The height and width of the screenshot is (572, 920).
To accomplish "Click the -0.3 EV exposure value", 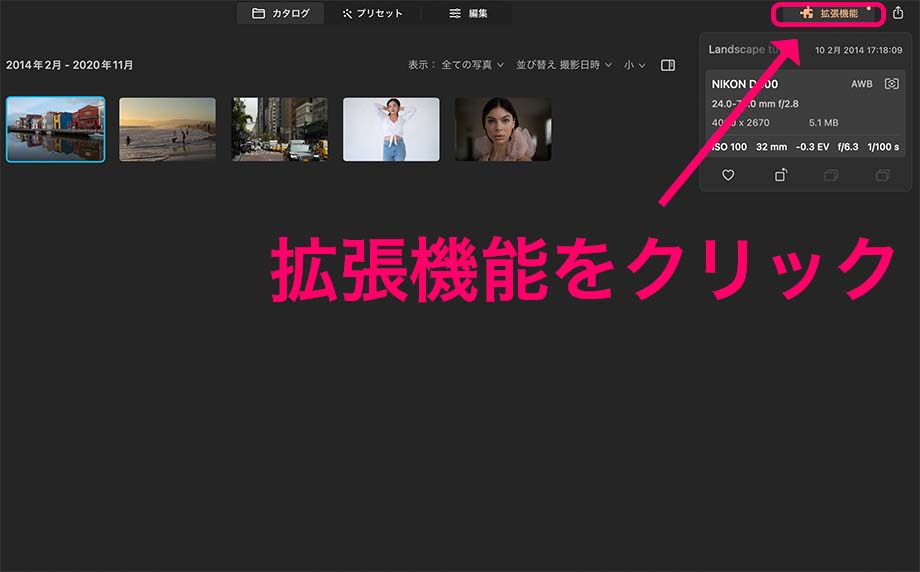I will pyautogui.click(x=813, y=147).
